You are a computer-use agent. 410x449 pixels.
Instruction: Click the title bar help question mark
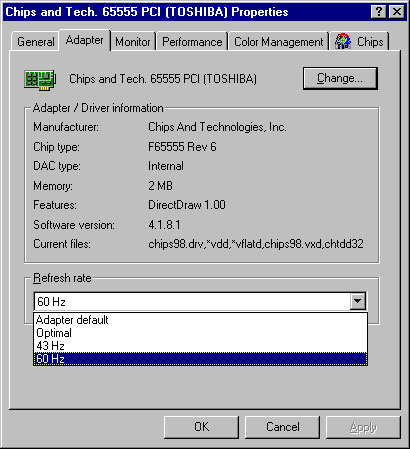[379, 12]
